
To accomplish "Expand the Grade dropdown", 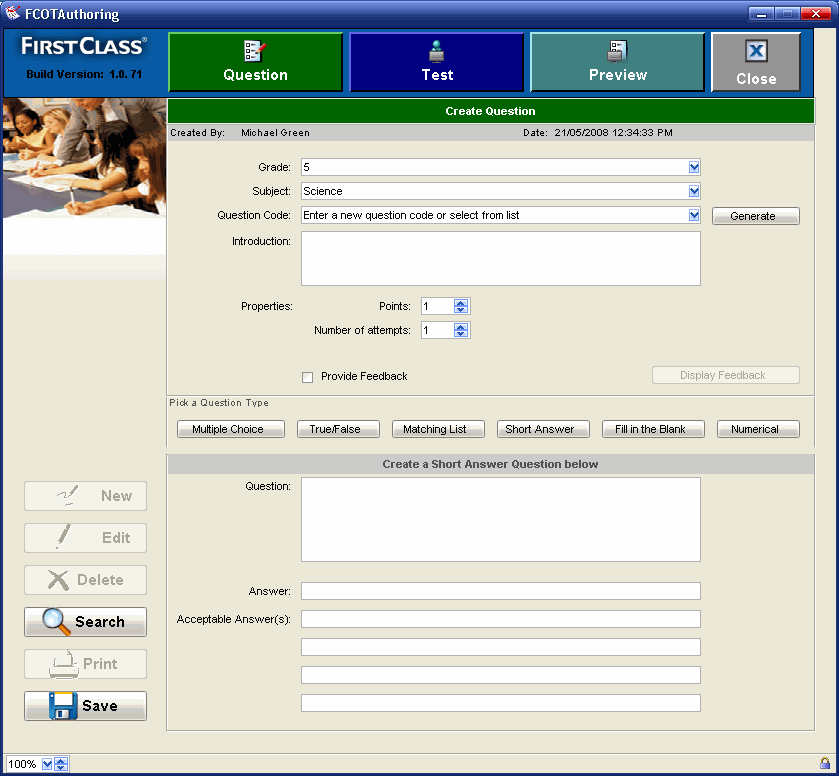I will coord(694,167).
